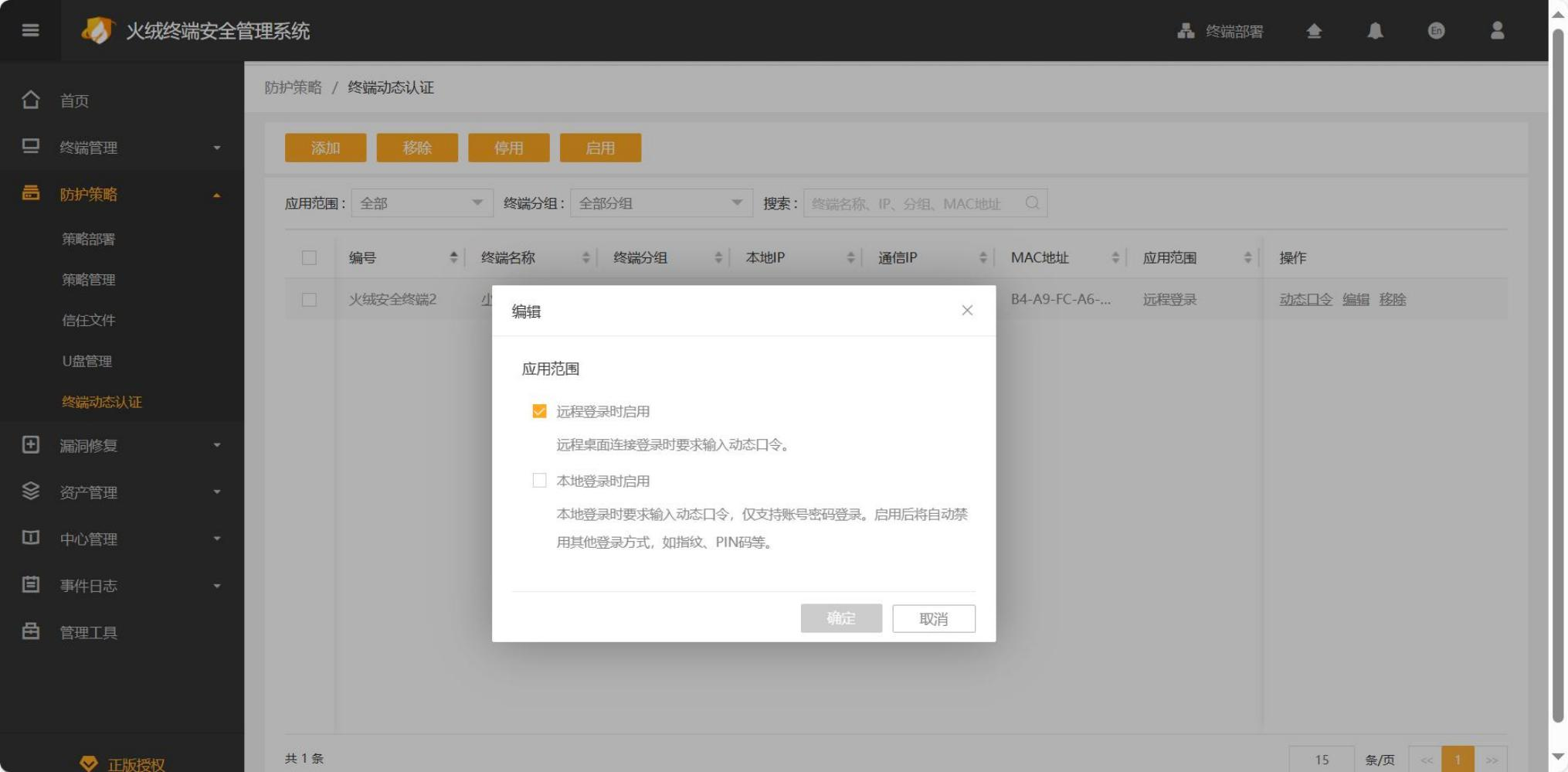The height and width of the screenshot is (772, 1568).
Task: Open the 终端分组 dropdown
Action: [x=660, y=203]
